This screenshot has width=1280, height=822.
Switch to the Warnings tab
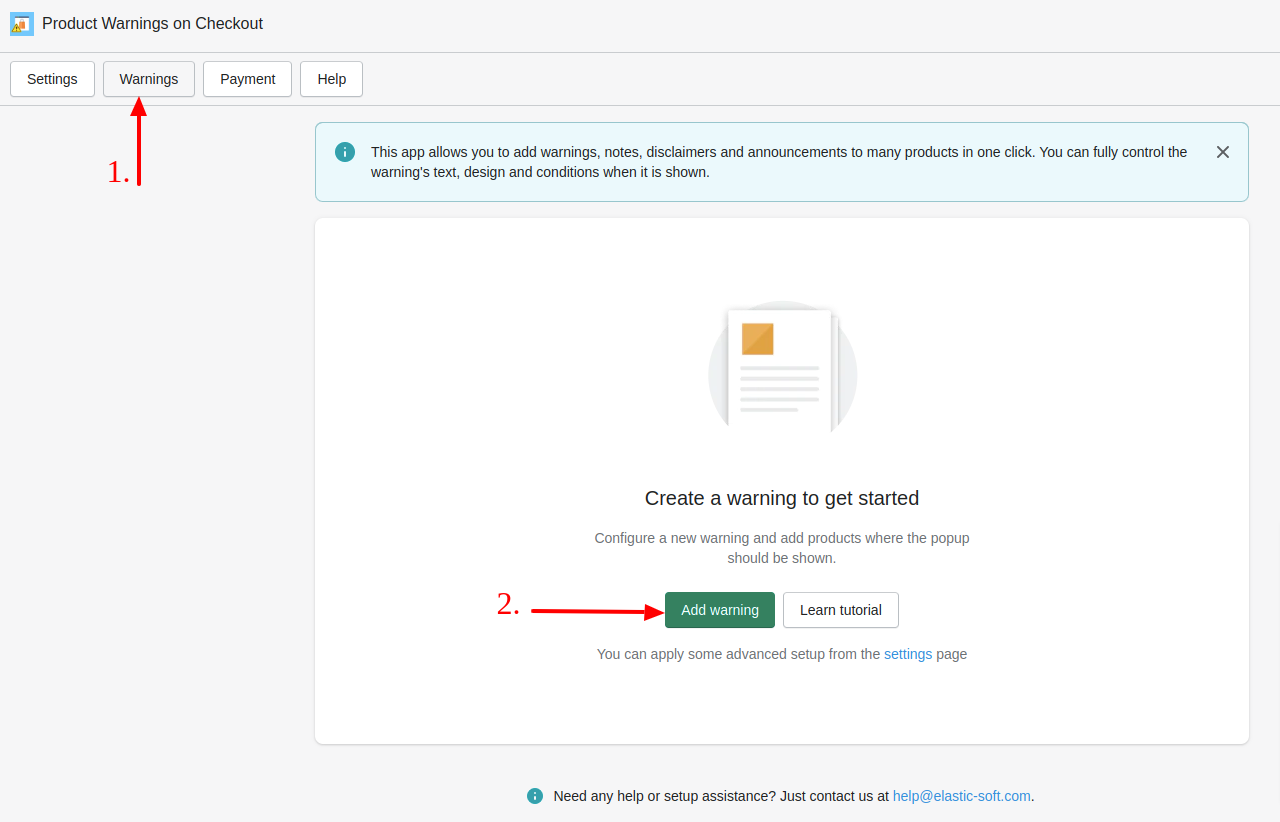[149, 79]
